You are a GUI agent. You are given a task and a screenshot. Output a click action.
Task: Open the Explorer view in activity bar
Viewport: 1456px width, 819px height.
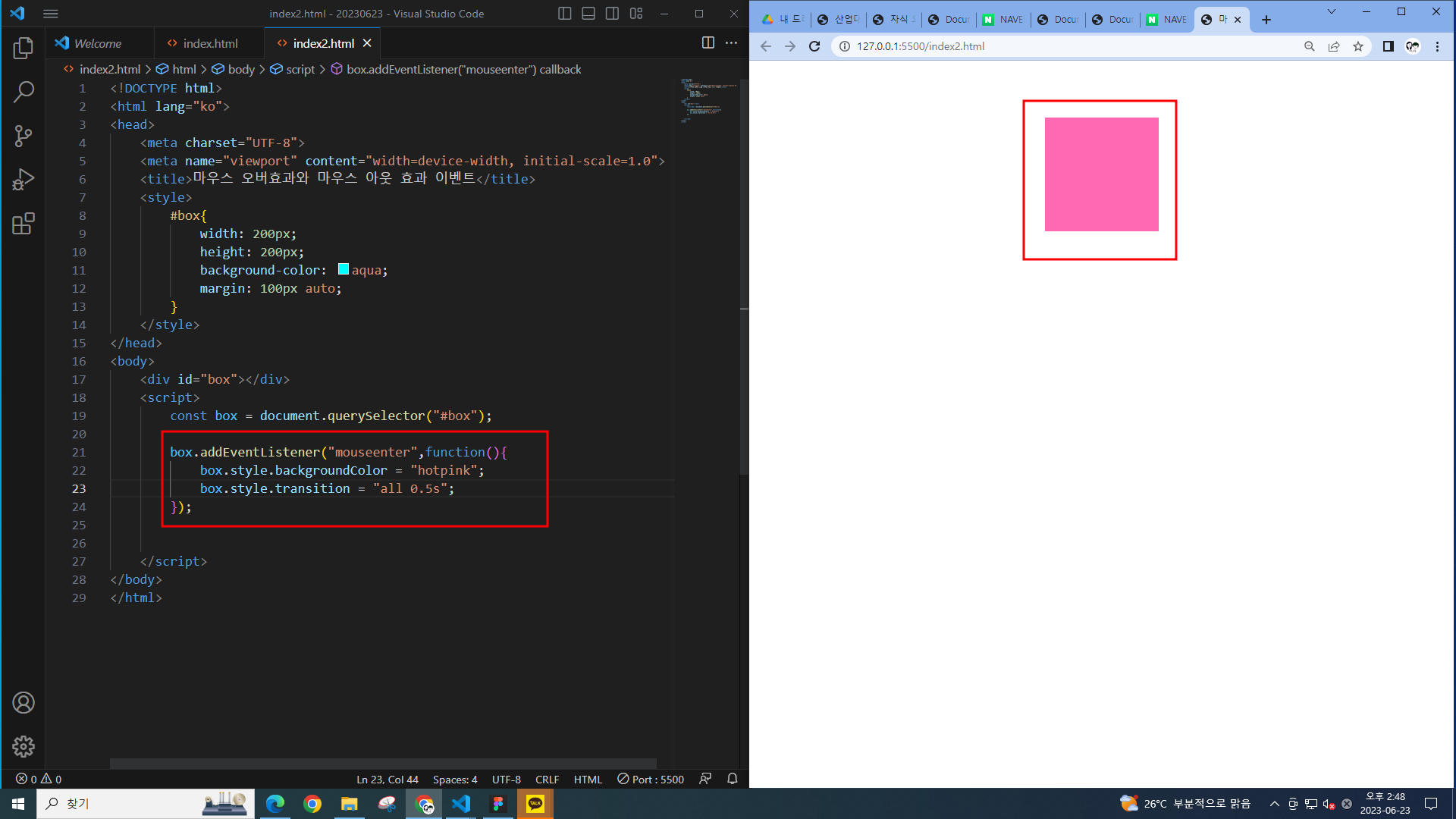point(24,49)
